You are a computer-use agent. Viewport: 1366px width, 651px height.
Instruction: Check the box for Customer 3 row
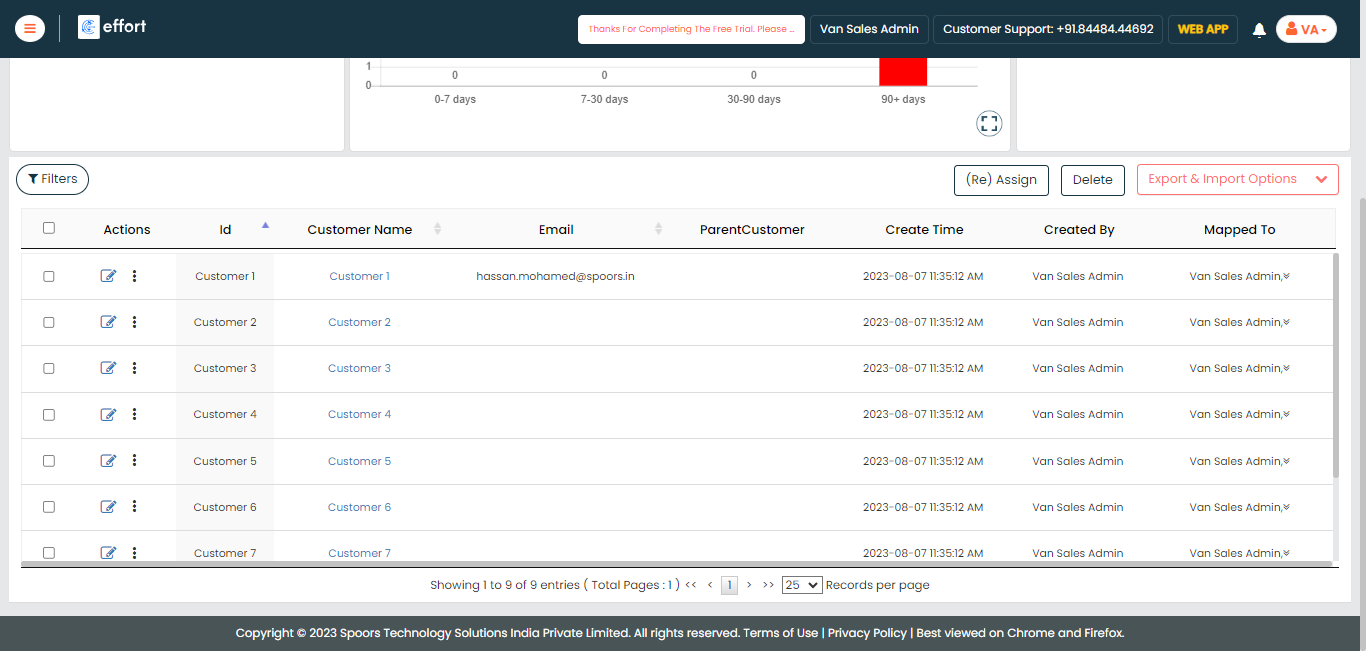point(49,368)
